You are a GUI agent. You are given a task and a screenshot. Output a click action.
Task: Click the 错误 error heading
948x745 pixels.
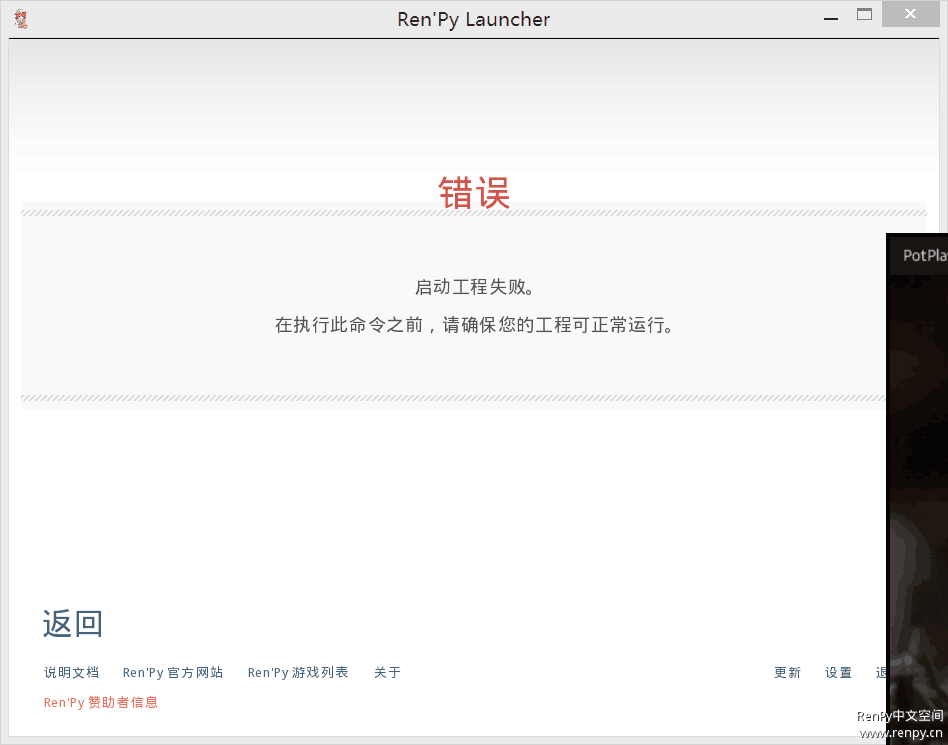(474, 193)
